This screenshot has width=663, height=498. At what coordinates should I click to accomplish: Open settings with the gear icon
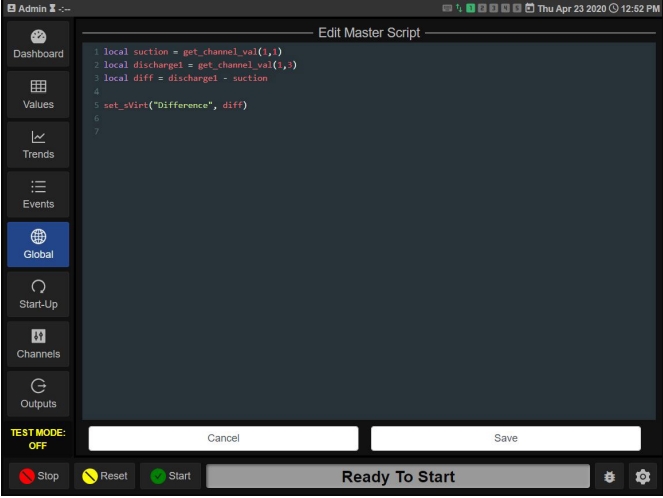click(x=643, y=477)
